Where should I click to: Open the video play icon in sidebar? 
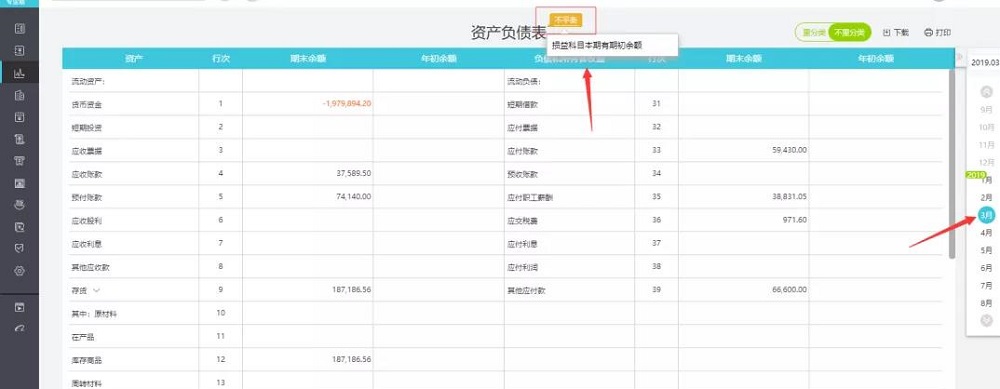[x=19, y=307]
